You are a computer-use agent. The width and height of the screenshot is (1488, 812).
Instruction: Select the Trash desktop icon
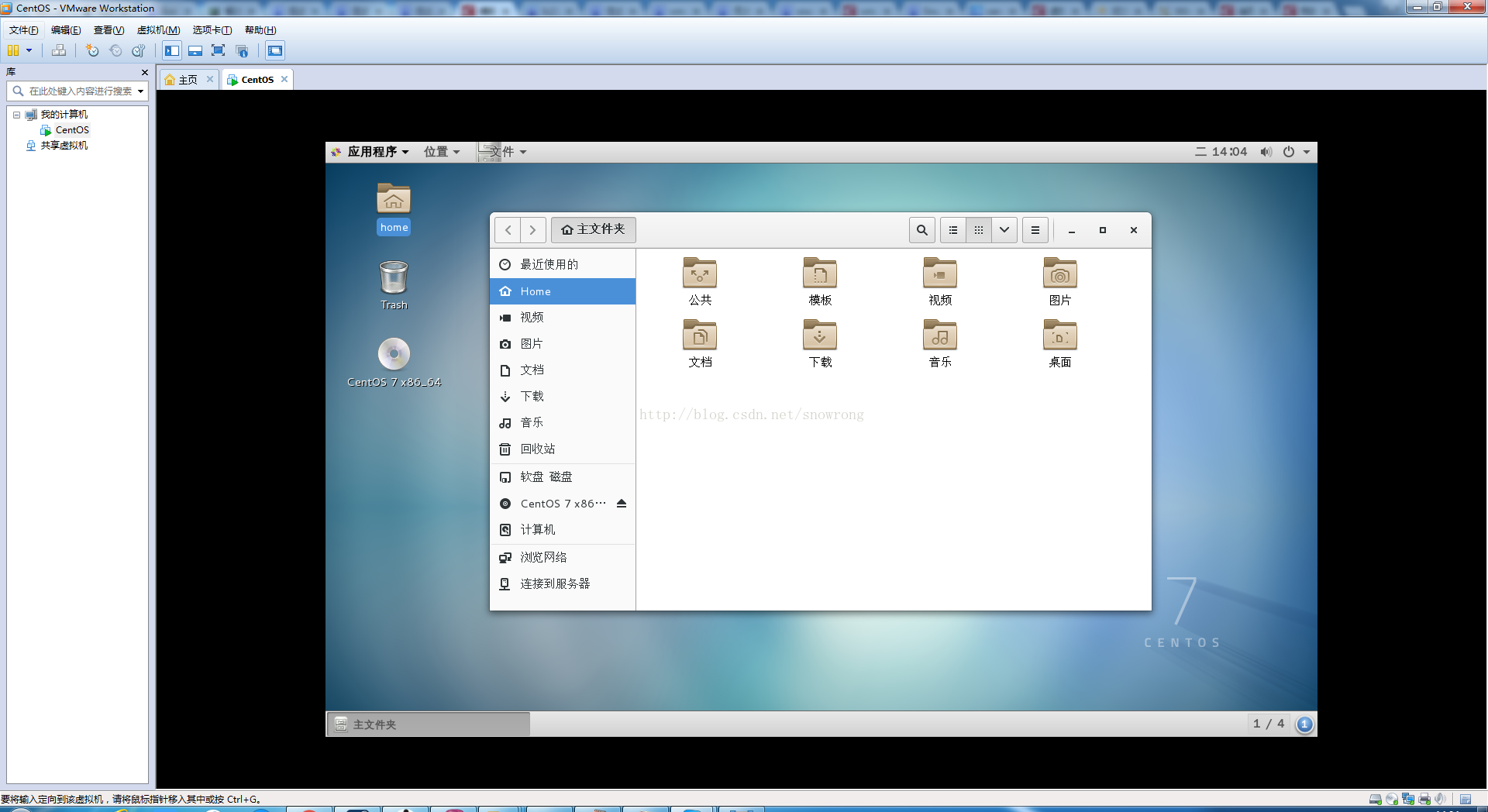[394, 284]
